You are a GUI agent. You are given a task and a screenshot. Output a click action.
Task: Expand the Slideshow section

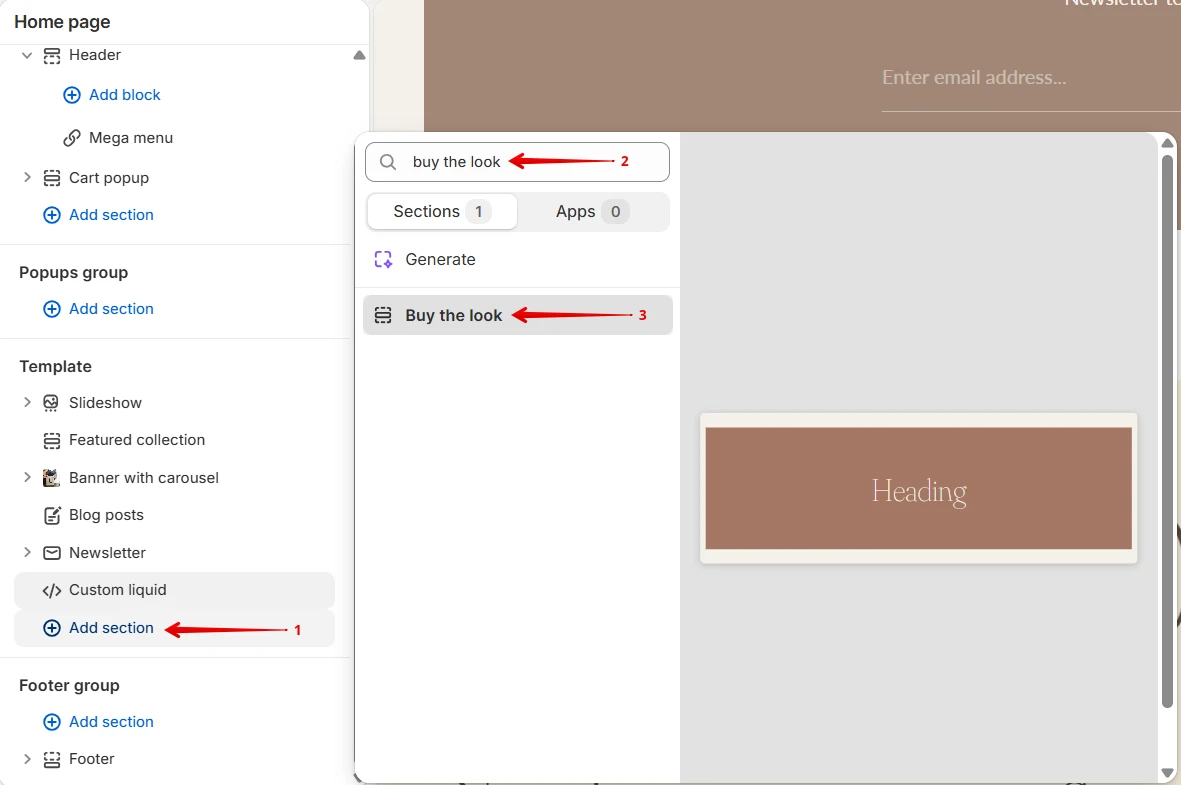point(27,402)
